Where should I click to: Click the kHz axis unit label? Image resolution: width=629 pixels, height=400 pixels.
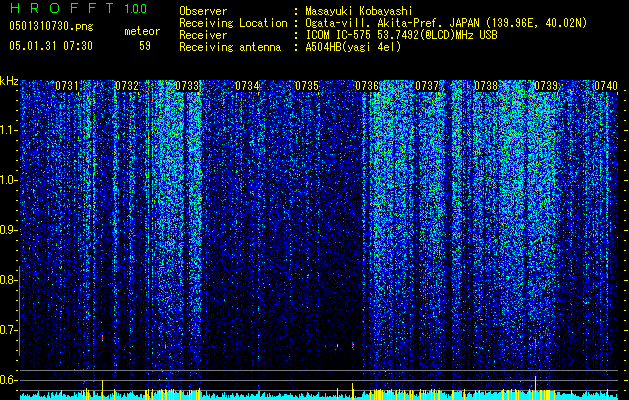point(9,81)
